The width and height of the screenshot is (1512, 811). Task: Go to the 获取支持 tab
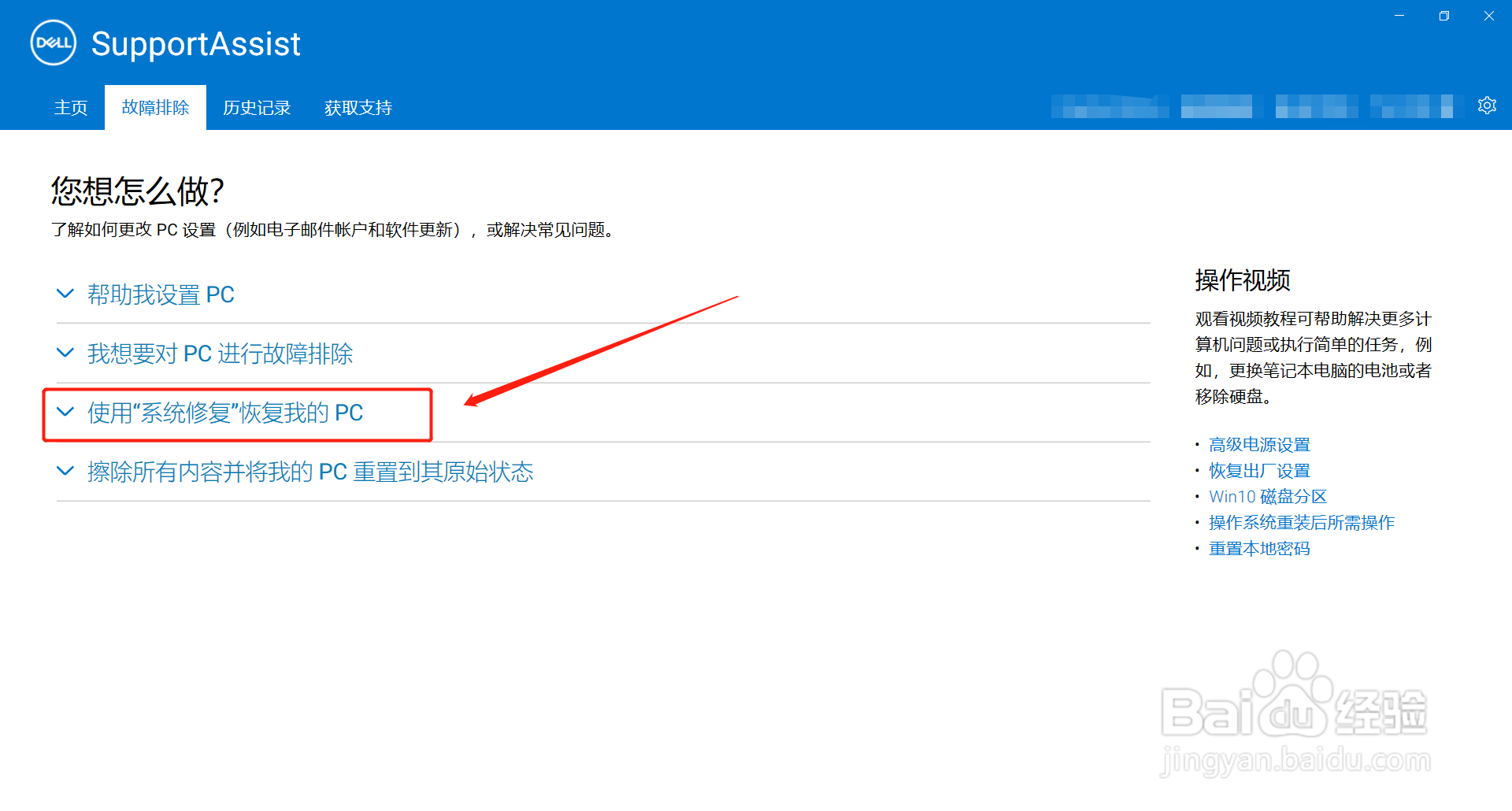click(x=358, y=108)
